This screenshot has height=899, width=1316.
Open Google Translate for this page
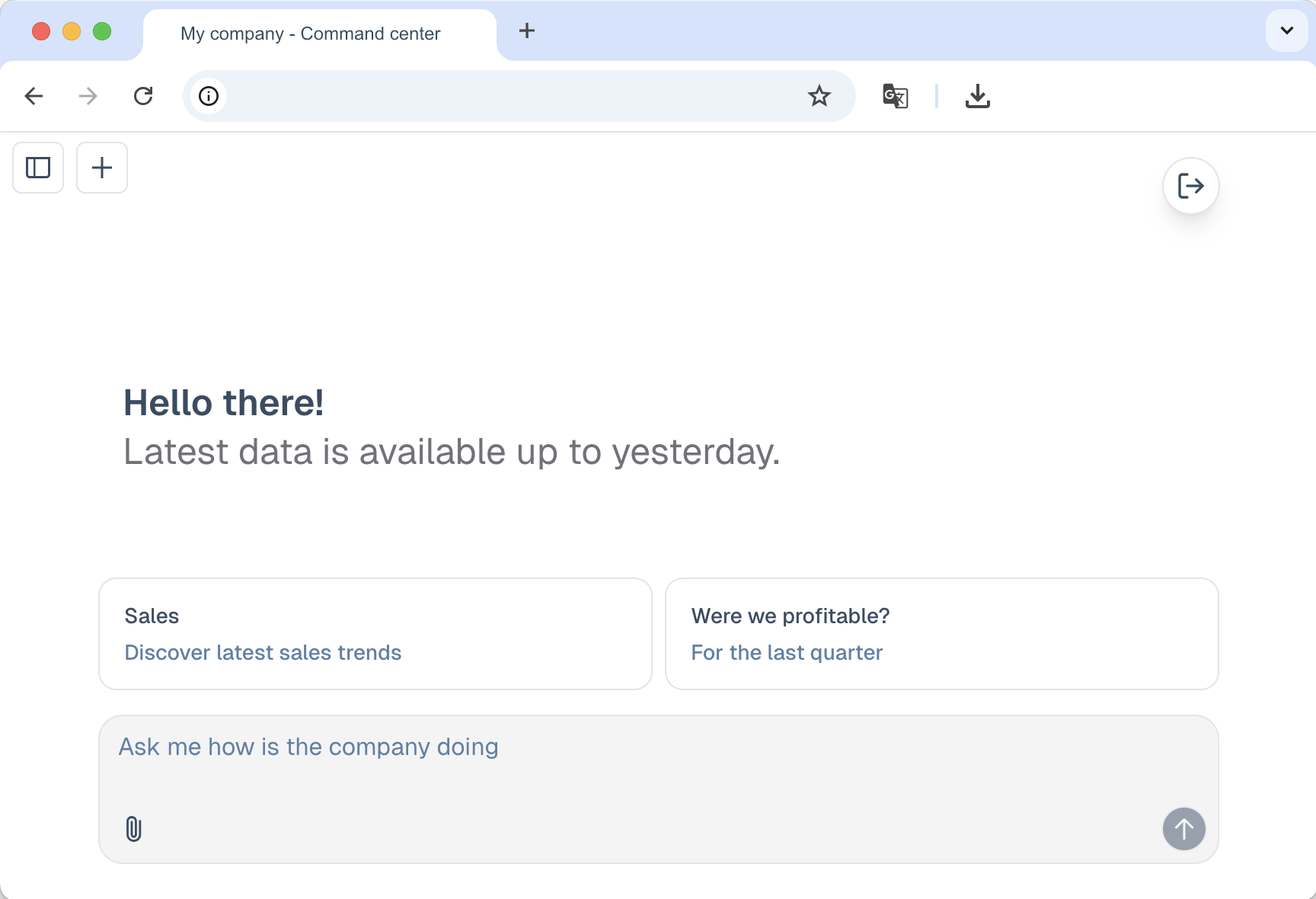click(x=895, y=96)
